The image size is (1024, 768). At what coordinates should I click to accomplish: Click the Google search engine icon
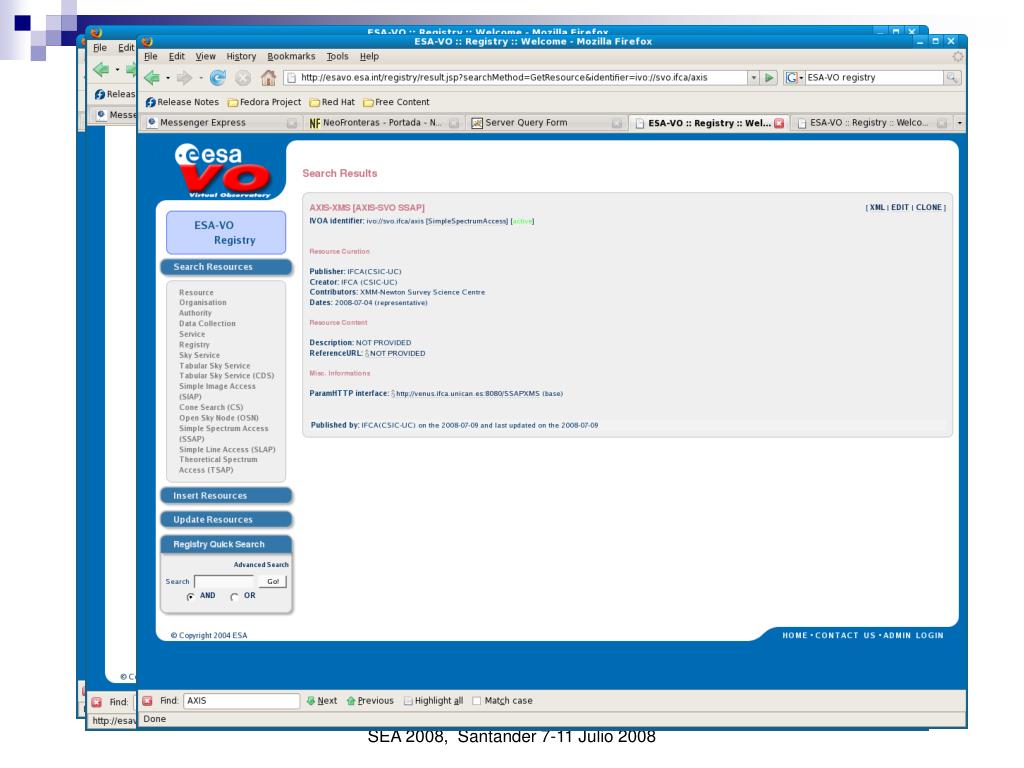792,78
